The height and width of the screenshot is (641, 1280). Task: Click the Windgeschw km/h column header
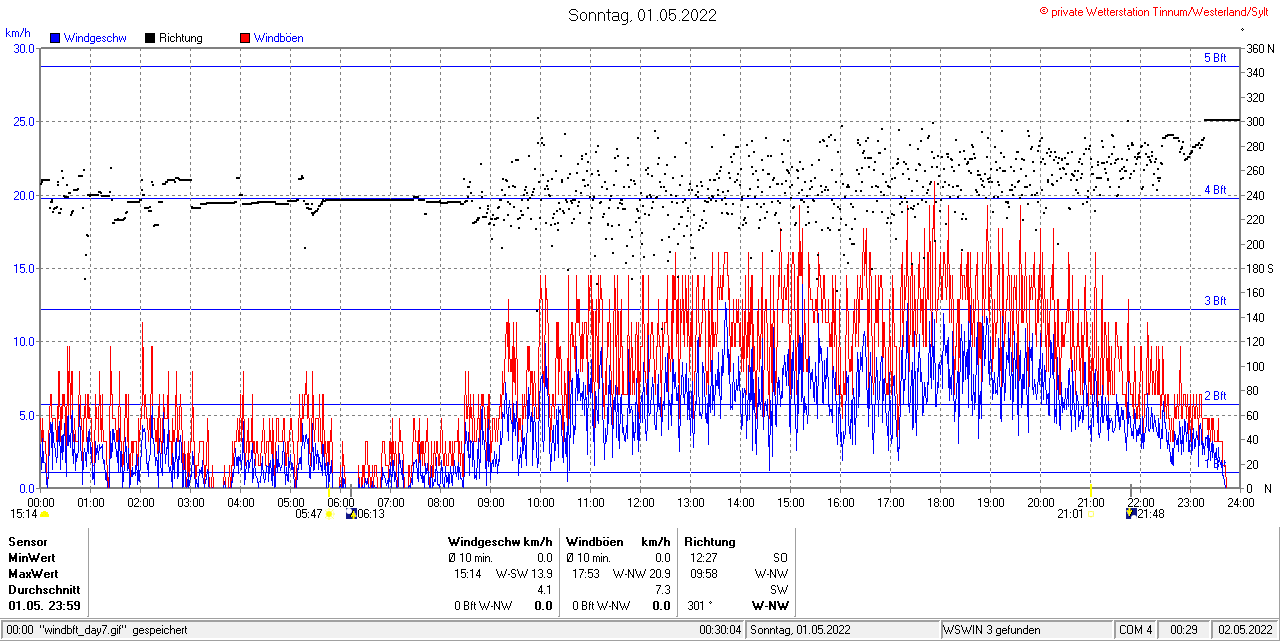coord(500,541)
